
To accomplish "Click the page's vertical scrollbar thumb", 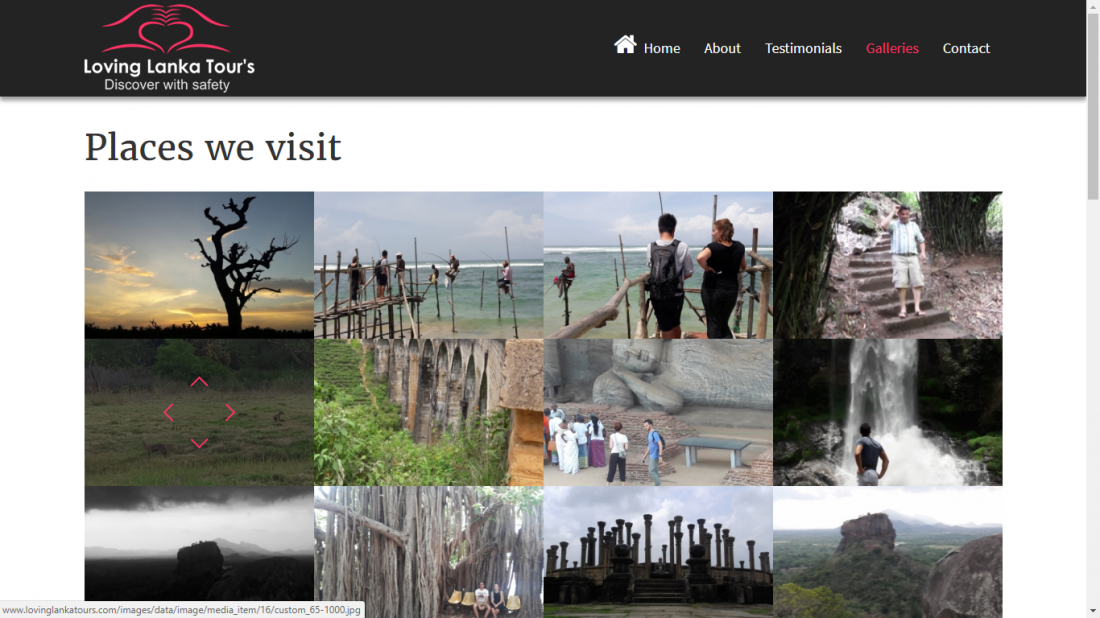I will click(1093, 105).
